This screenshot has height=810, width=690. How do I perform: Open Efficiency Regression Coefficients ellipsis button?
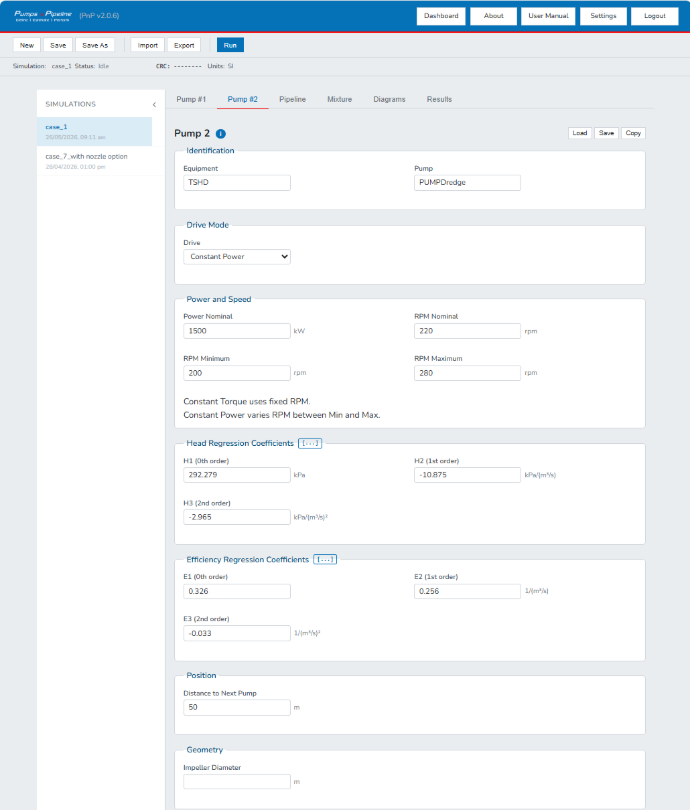pyautogui.click(x=325, y=559)
